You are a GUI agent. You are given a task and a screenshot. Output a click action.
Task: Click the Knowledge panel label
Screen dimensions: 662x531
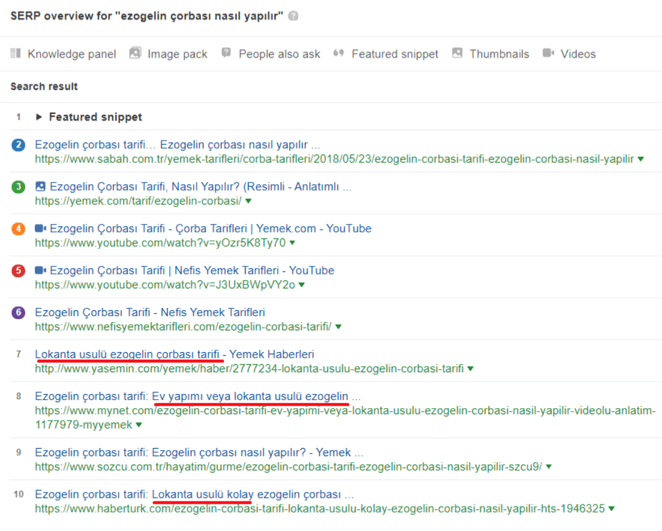pyautogui.click(x=72, y=54)
